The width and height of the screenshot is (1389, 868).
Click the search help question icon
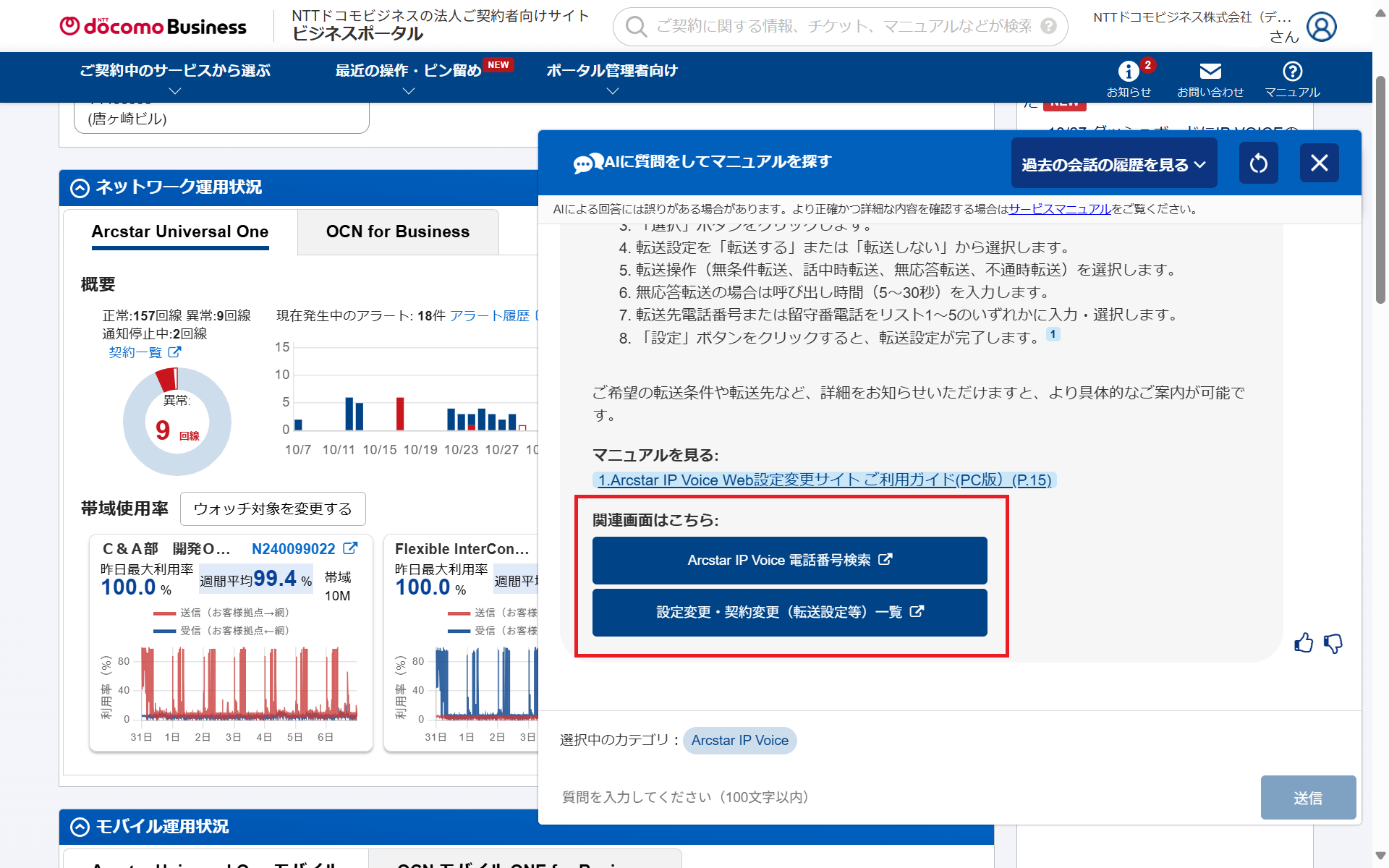coord(1048,27)
